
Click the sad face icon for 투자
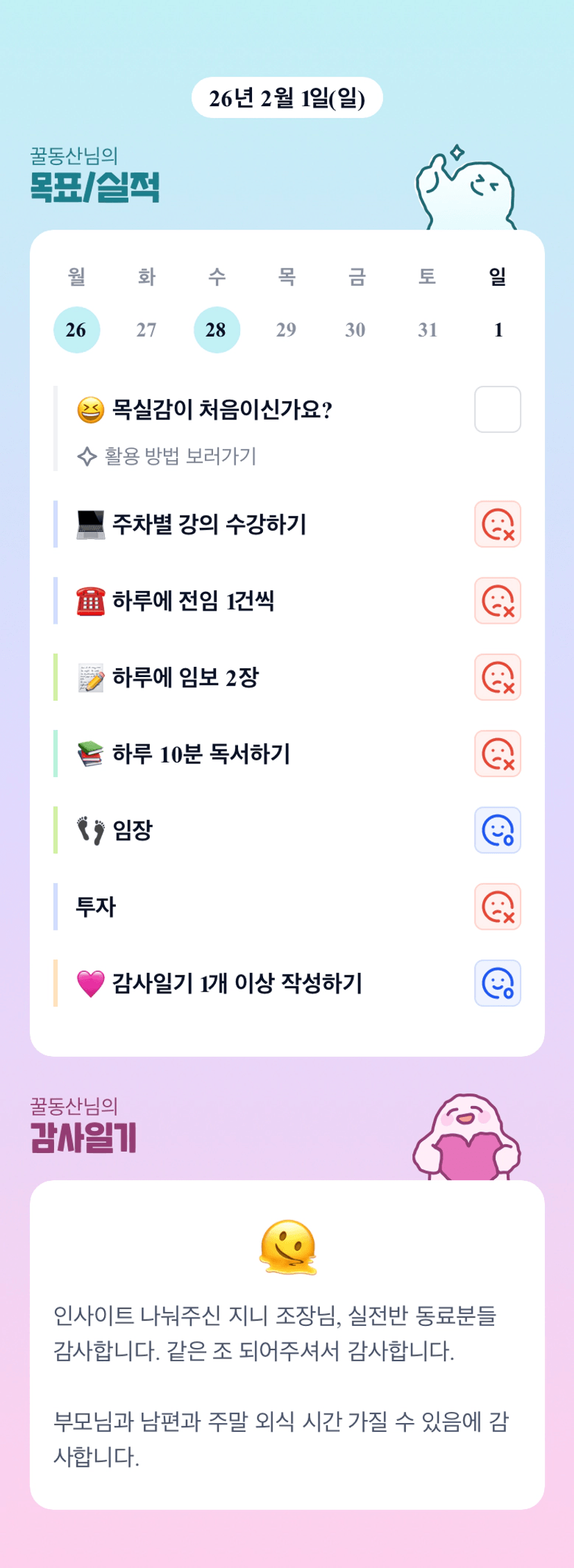pos(497,906)
